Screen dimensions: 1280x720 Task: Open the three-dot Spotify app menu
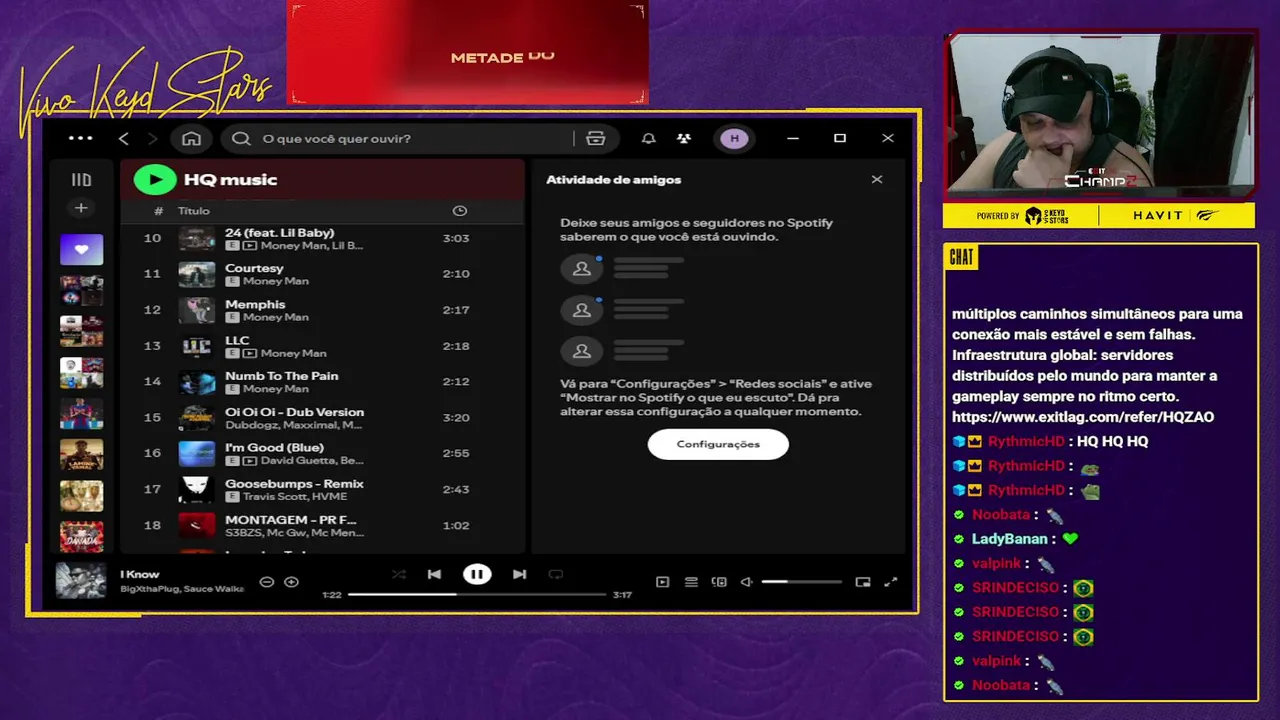tap(80, 138)
